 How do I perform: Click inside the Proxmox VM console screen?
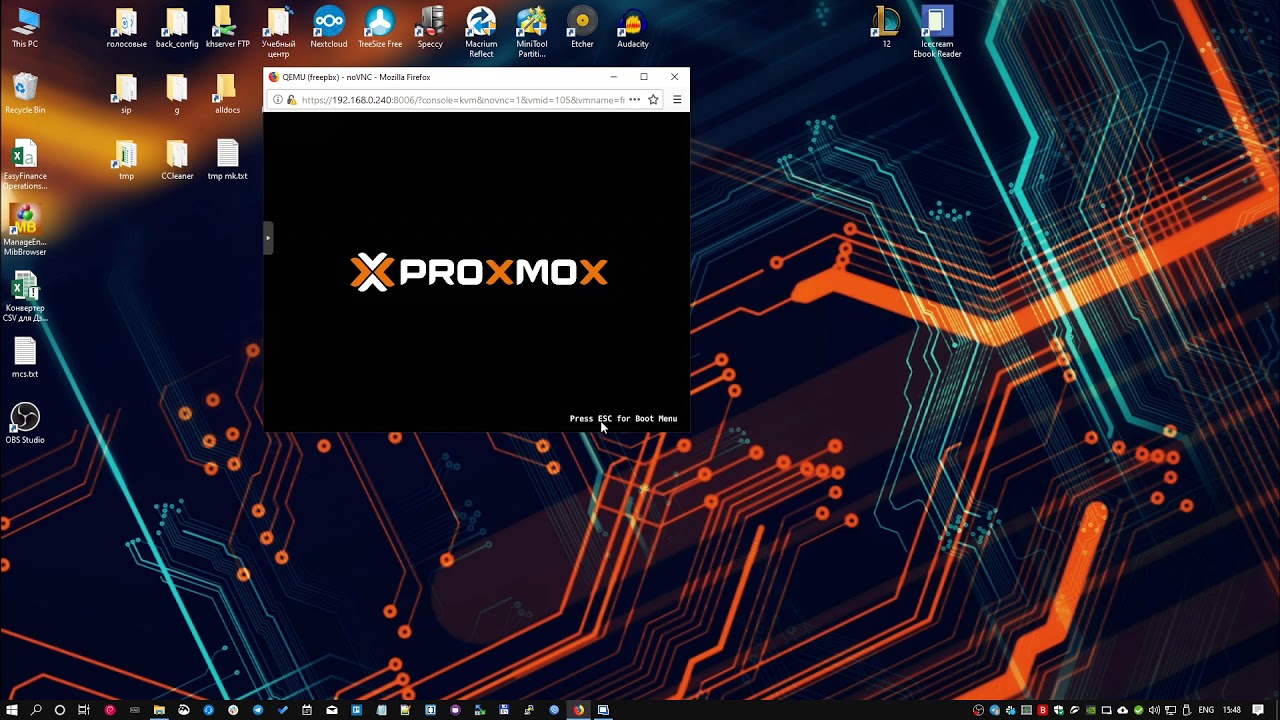tap(477, 272)
